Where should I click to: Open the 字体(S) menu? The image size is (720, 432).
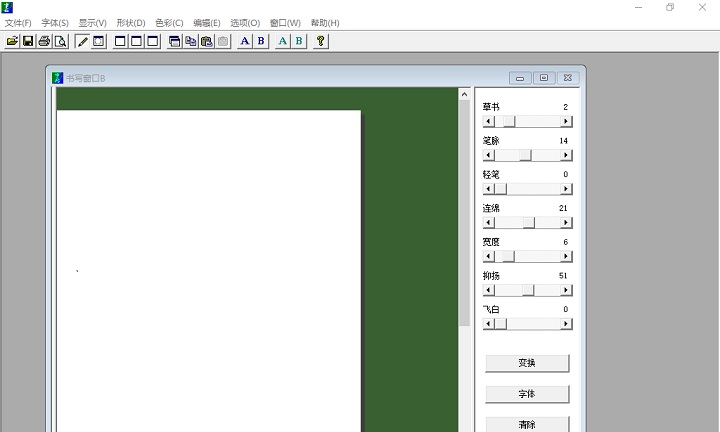[x=55, y=23]
